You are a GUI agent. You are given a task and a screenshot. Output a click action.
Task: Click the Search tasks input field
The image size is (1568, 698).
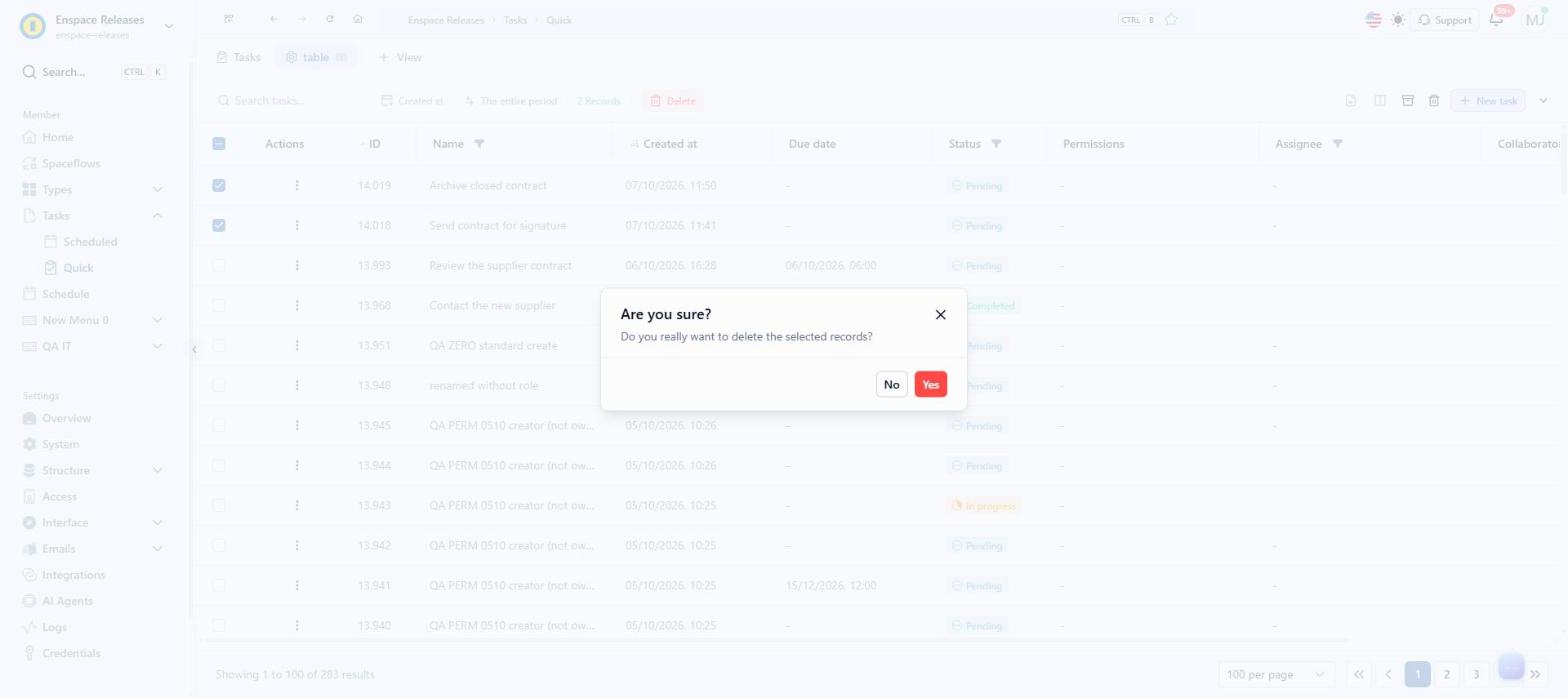289,100
